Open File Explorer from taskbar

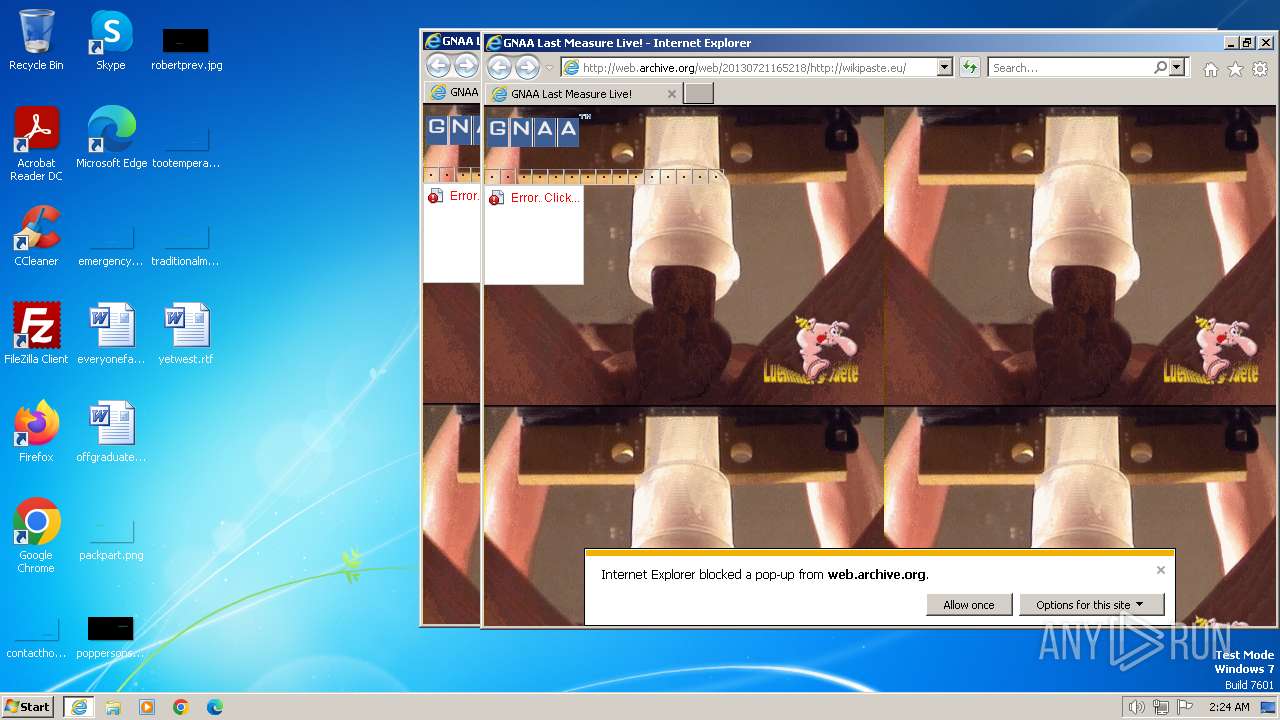coord(113,707)
